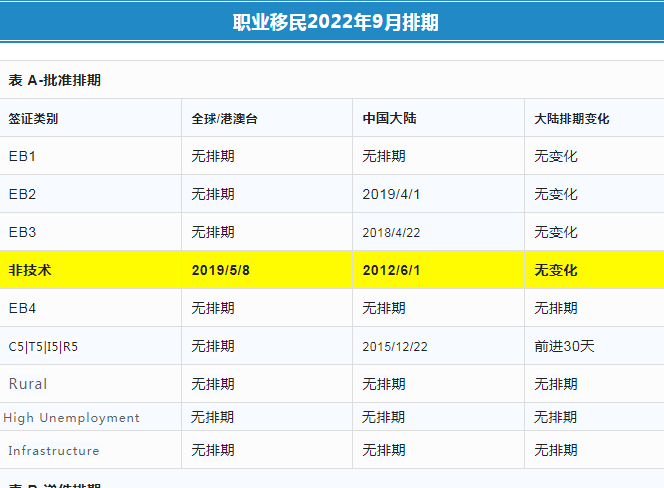Screen dimensions: 664x488
Task: Click EB4 无排期 under 全球/港澳台
Action: 213,308
